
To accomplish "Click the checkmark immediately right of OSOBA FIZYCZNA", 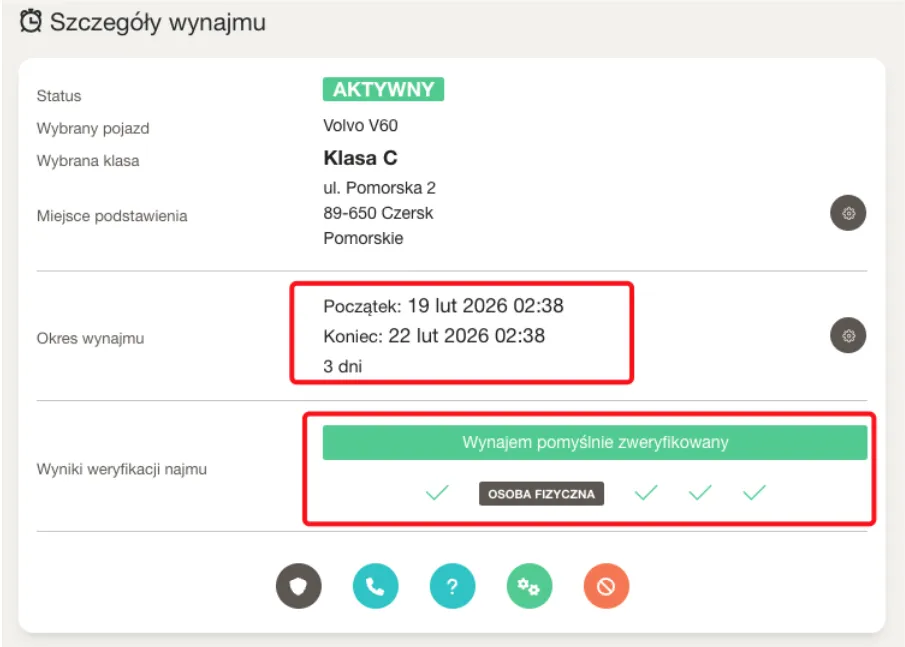I will tap(647, 492).
